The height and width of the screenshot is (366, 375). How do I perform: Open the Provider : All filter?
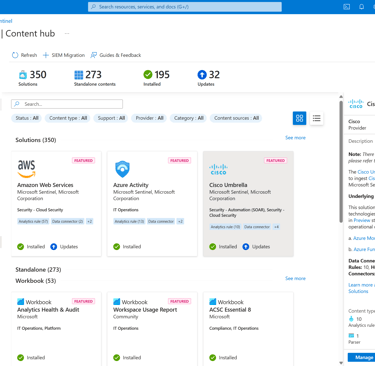click(x=149, y=118)
